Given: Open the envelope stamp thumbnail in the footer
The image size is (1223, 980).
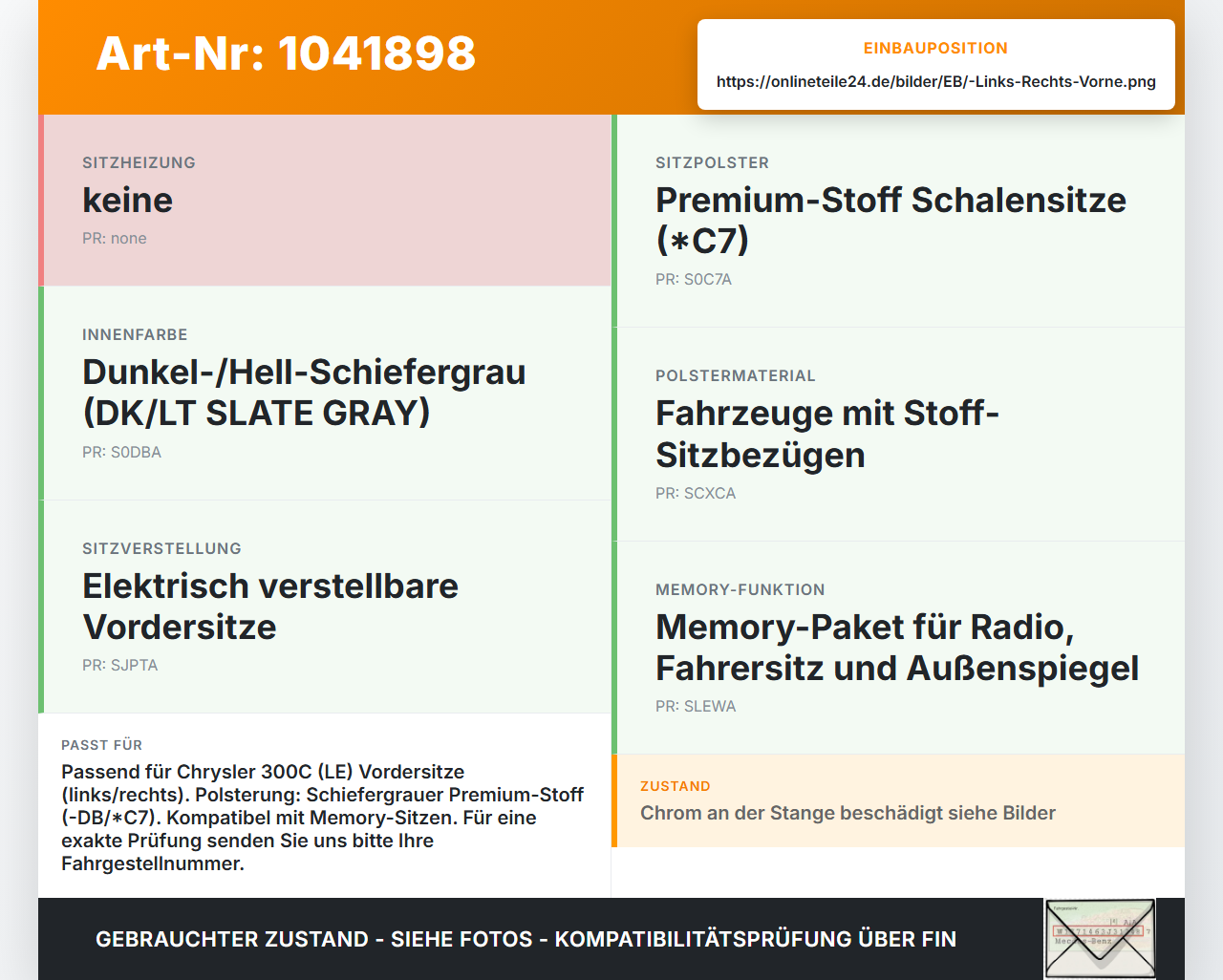Looking at the screenshot, I should pyautogui.click(x=1100, y=939).
